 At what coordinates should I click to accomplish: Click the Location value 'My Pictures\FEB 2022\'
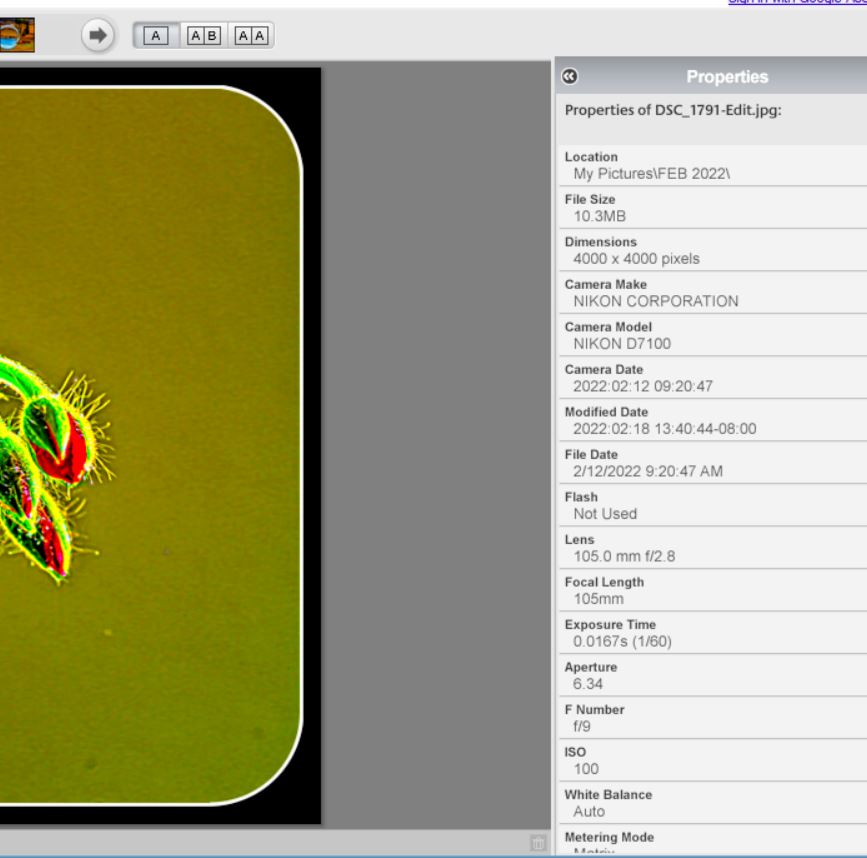click(651, 174)
